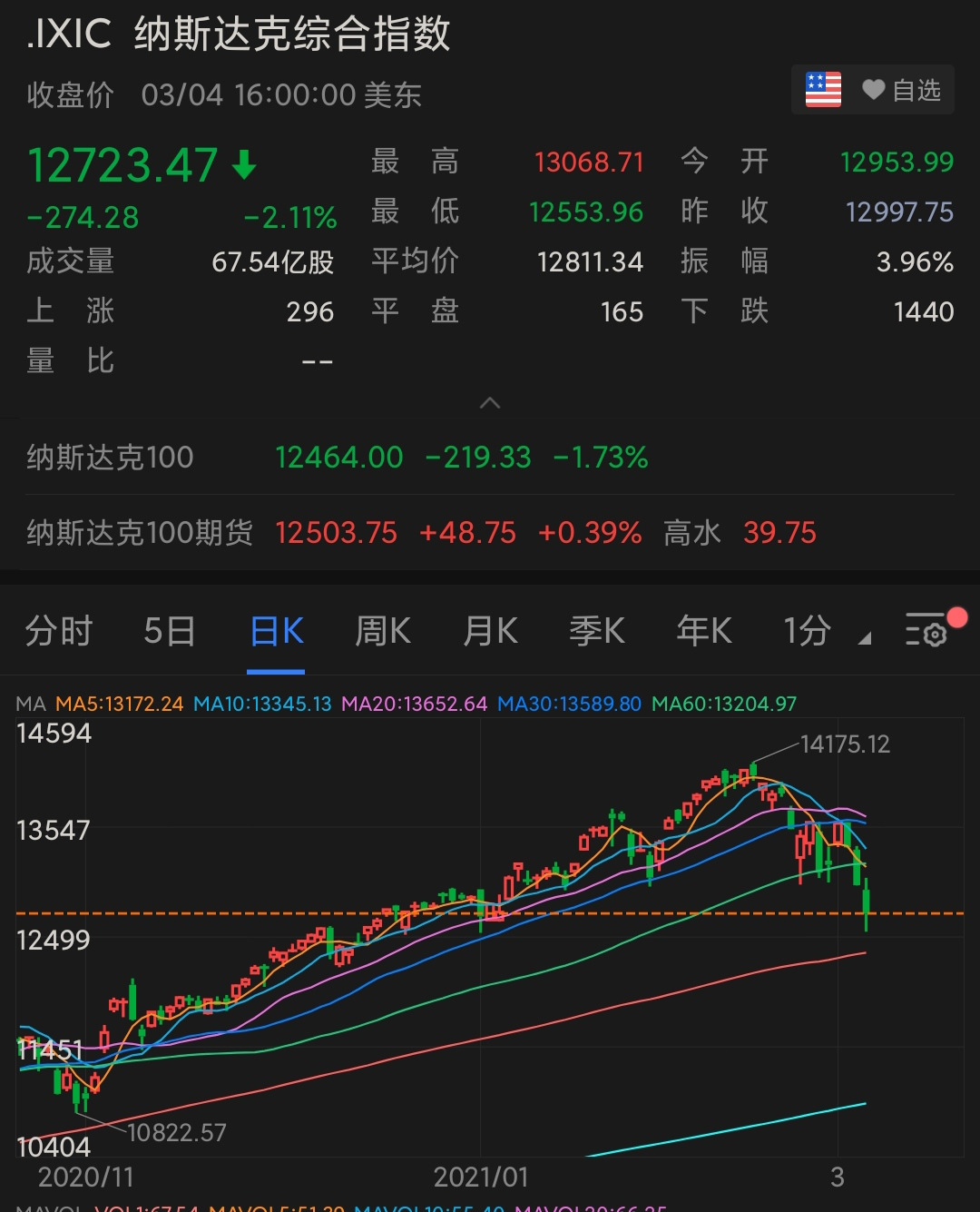
Task: Tap the MA20:13652.64 indicator label
Action: (415, 704)
